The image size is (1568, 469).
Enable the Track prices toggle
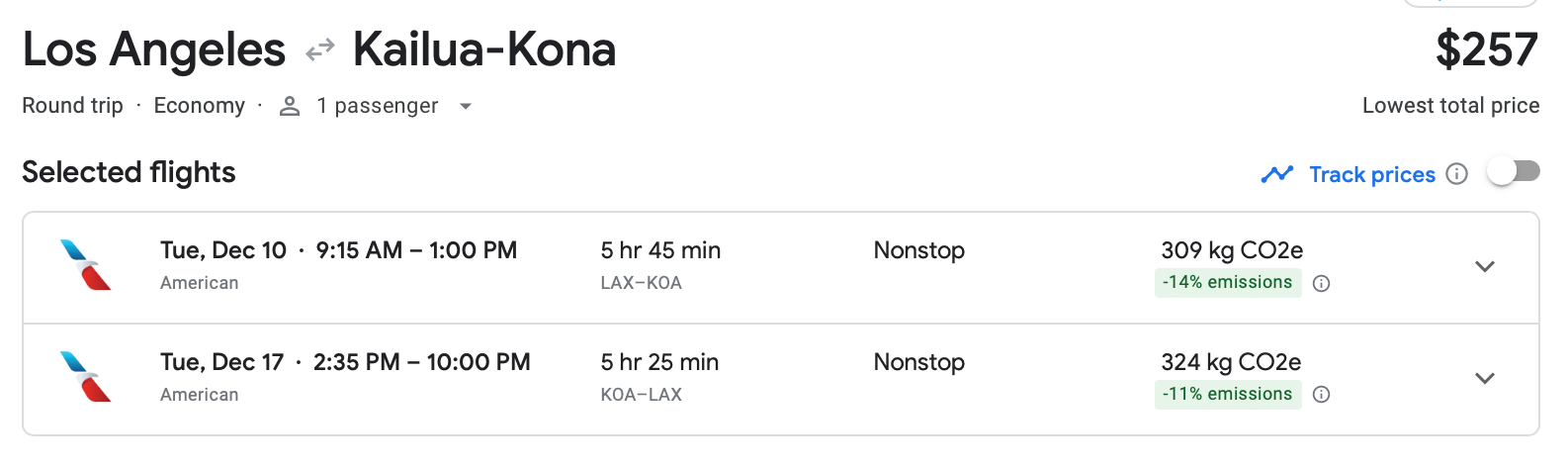pos(1514,172)
